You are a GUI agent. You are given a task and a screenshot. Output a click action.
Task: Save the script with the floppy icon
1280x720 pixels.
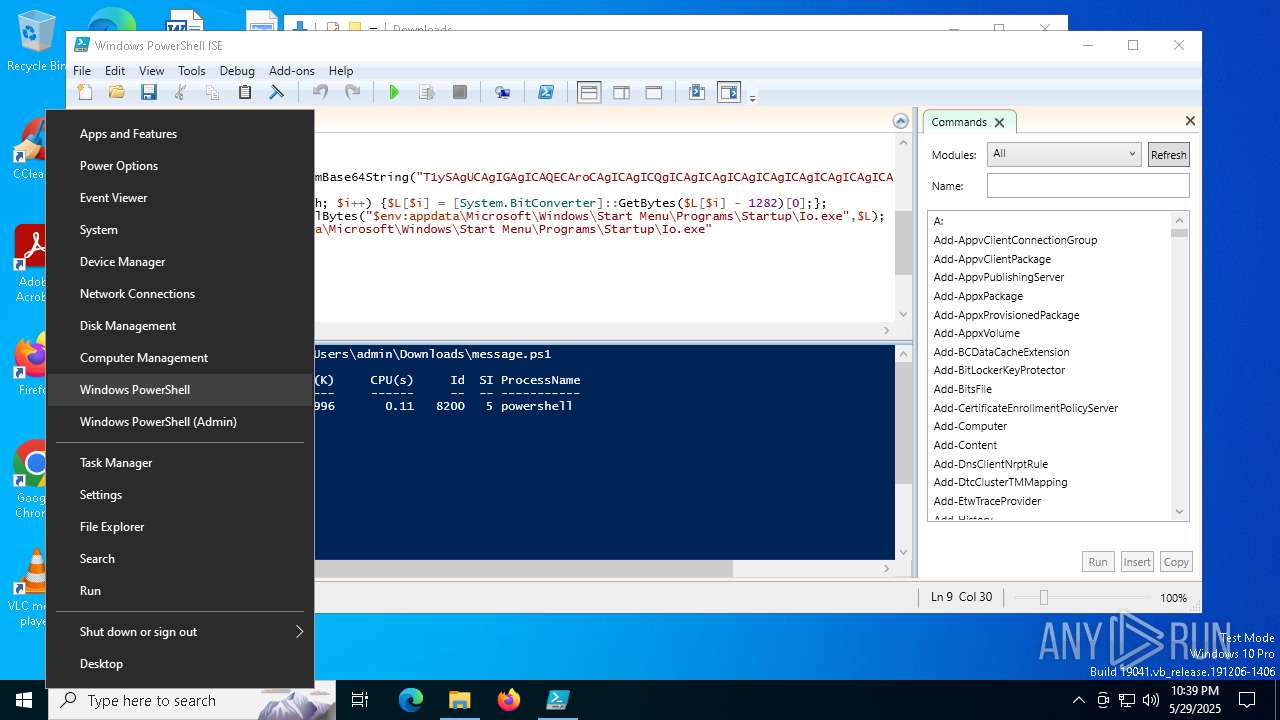point(149,93)
